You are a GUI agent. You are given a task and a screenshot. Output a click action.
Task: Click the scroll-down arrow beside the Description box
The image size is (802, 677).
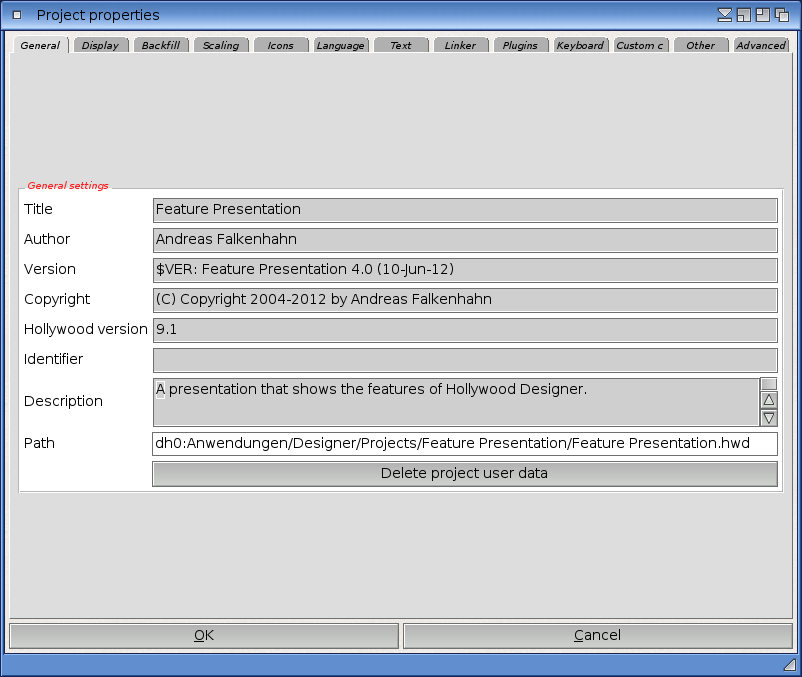[x=769, y=417]
